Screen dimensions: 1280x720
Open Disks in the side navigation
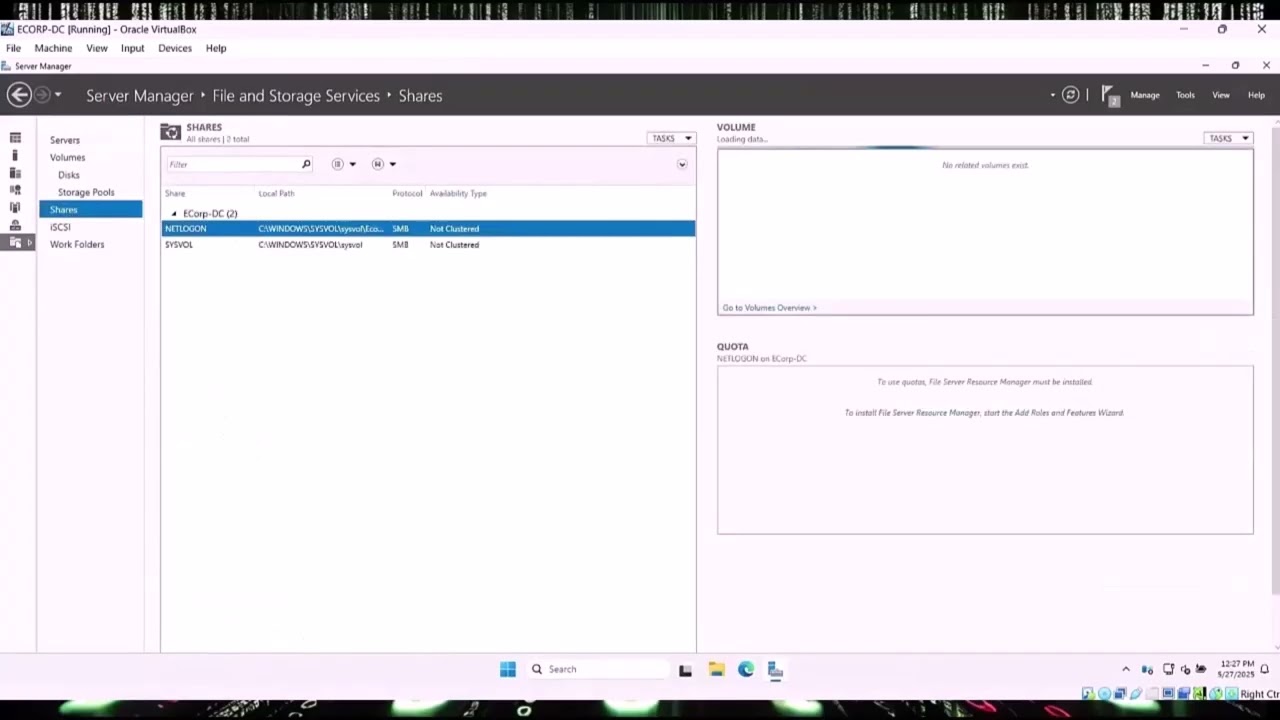69,175
